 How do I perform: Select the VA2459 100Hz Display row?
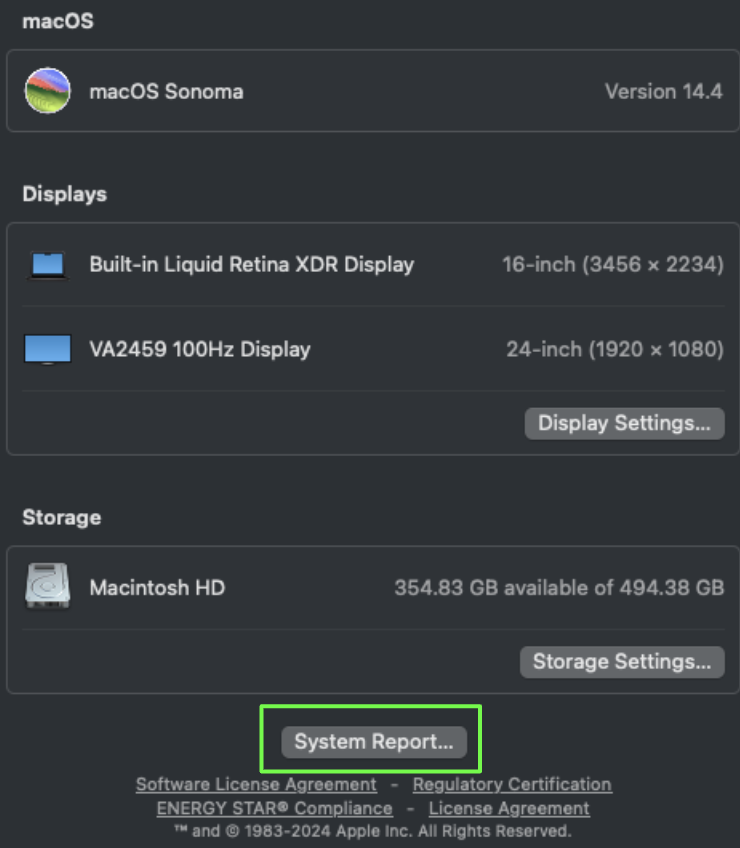(x=373, y=349)
